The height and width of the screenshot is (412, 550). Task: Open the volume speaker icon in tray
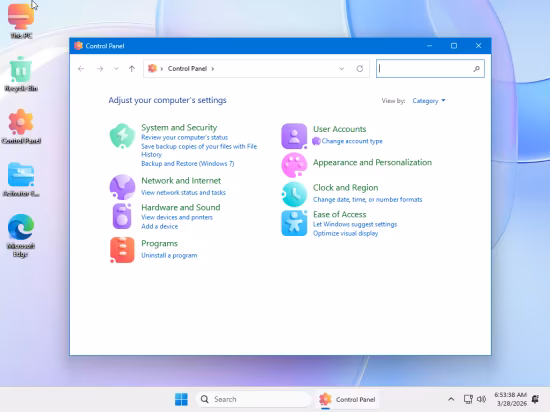click(481, 399)
